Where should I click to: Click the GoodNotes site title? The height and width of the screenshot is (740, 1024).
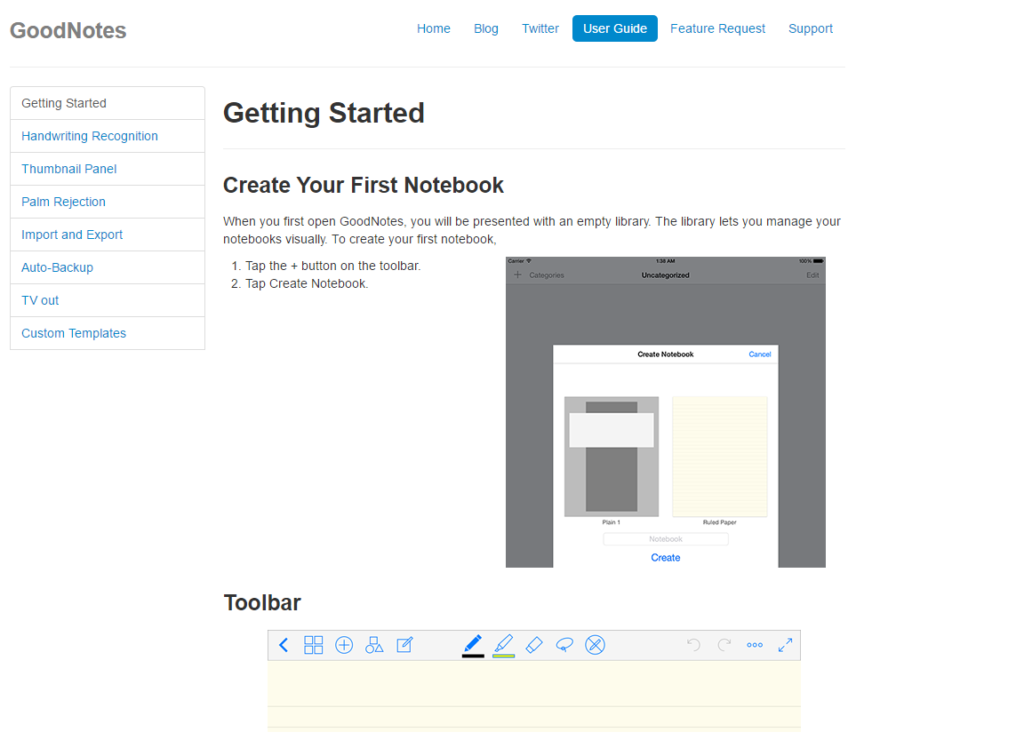click(x=68, y=30)
